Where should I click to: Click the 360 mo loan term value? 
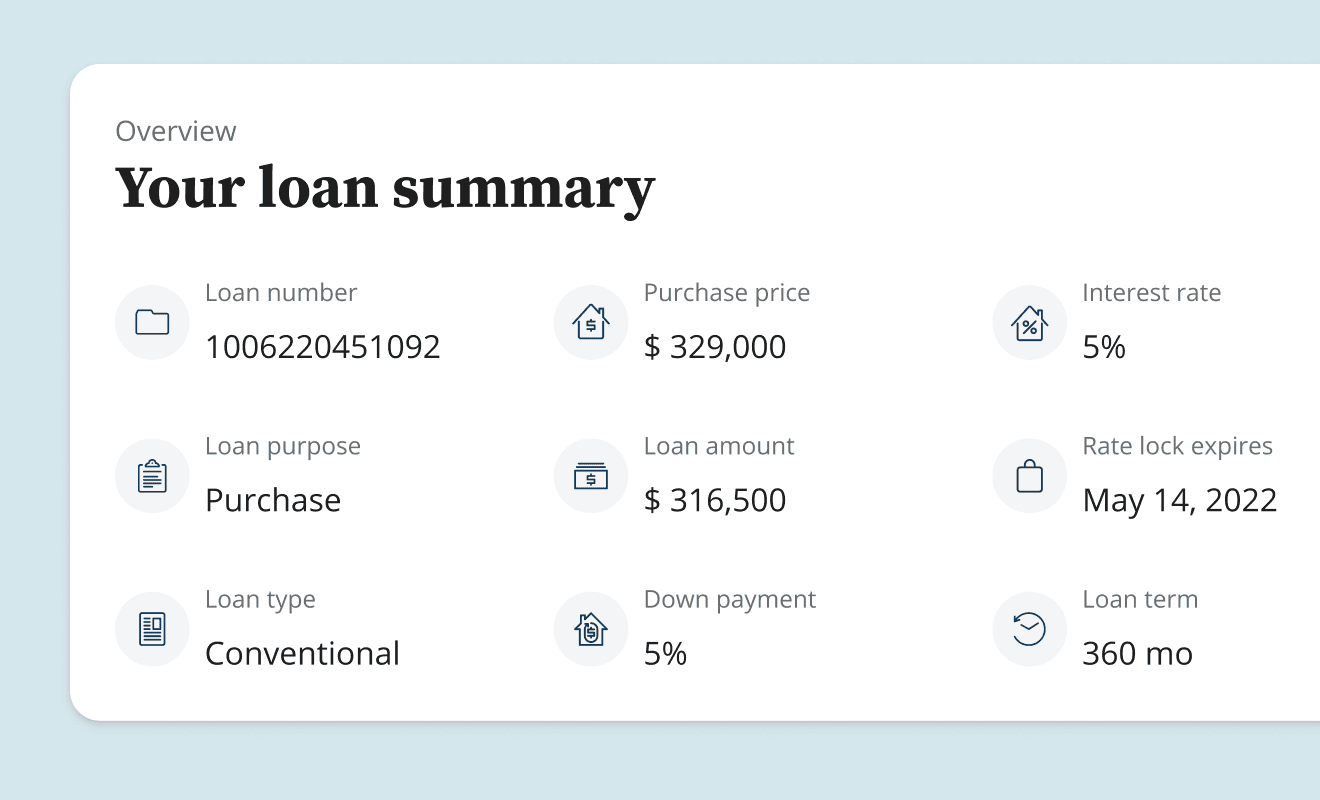tap(1138, 653)
